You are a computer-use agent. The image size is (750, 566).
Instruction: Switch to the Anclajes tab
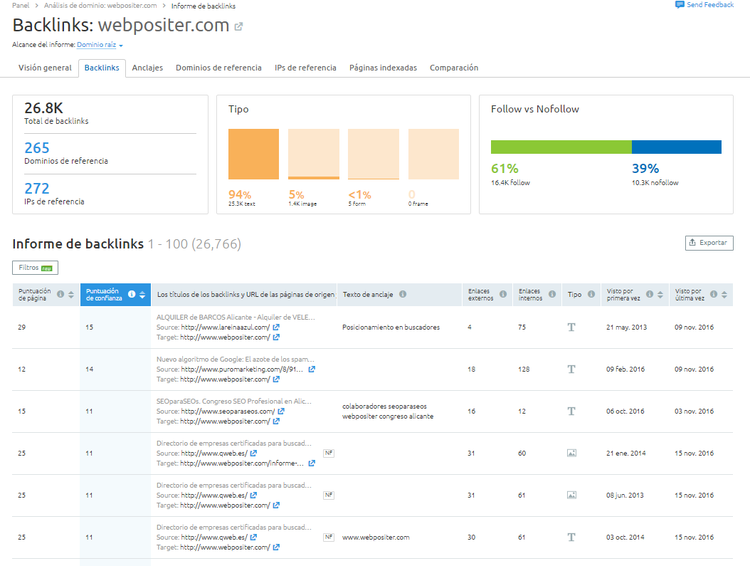(147, 68)
